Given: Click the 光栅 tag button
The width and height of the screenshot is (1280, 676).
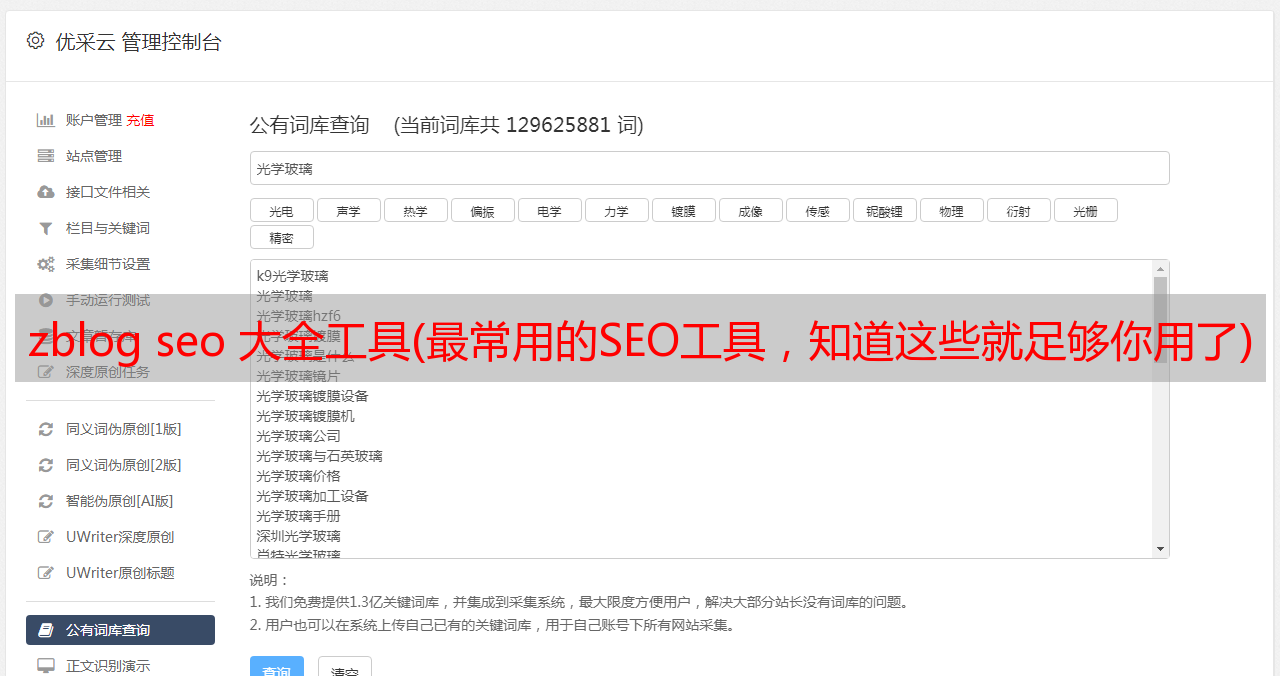Looking at the screenshot, I should [x=1085, y=210].
